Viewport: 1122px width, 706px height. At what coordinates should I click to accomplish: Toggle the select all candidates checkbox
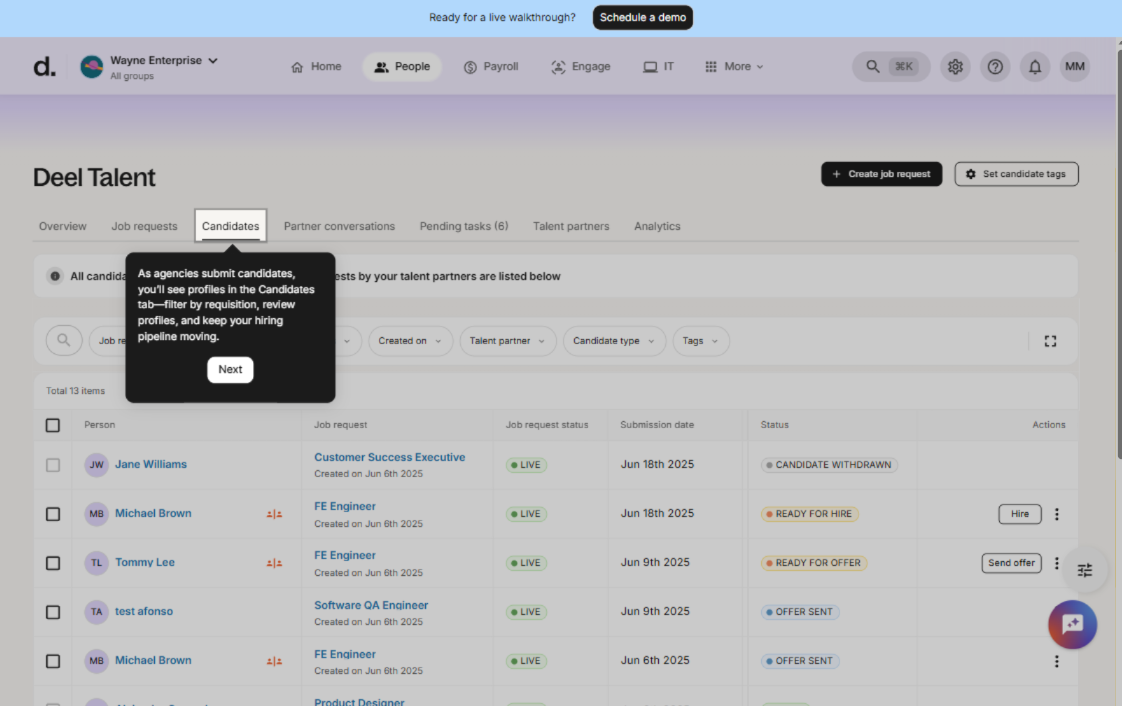tap(53, 425)
